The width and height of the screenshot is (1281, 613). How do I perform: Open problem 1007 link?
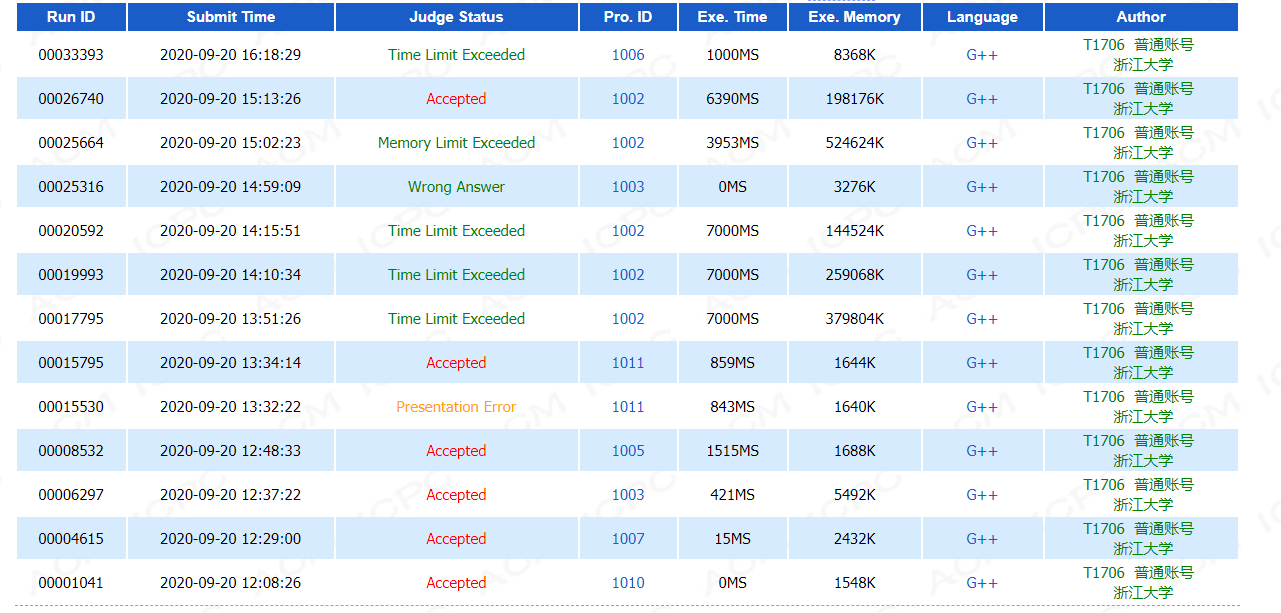point(628,539)
